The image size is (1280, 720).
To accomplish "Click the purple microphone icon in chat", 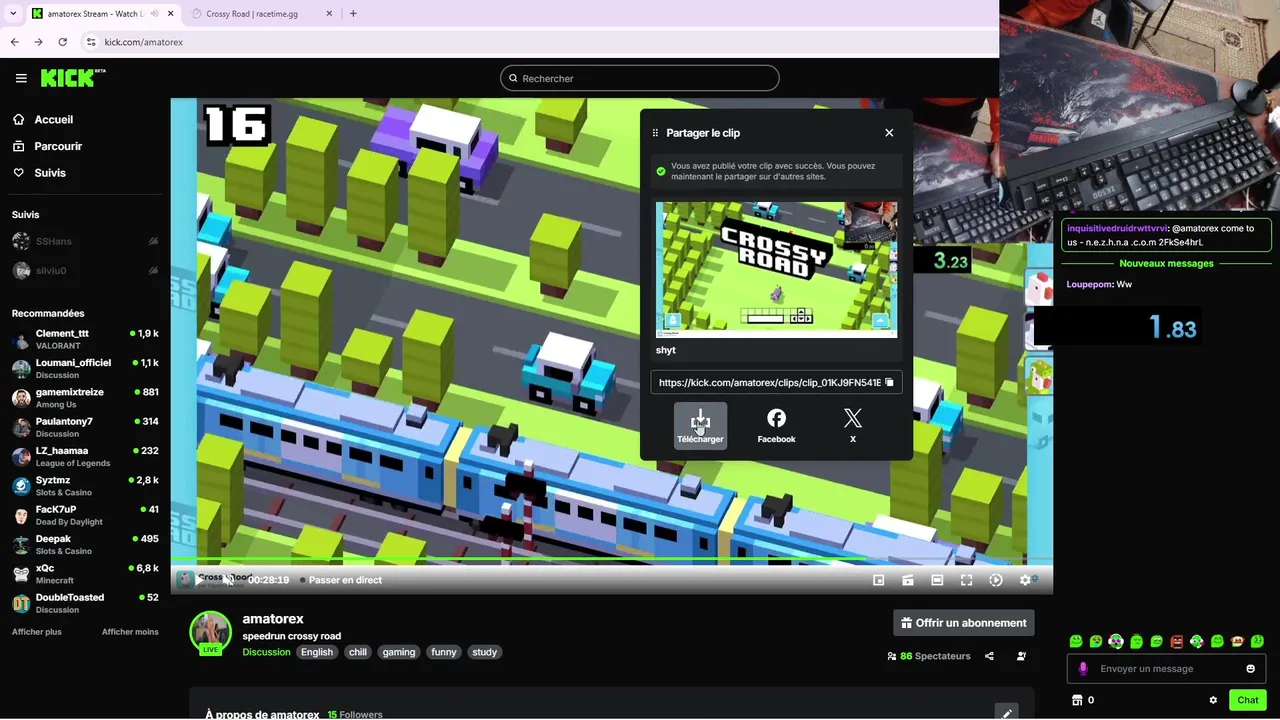I will point(1082,669).
